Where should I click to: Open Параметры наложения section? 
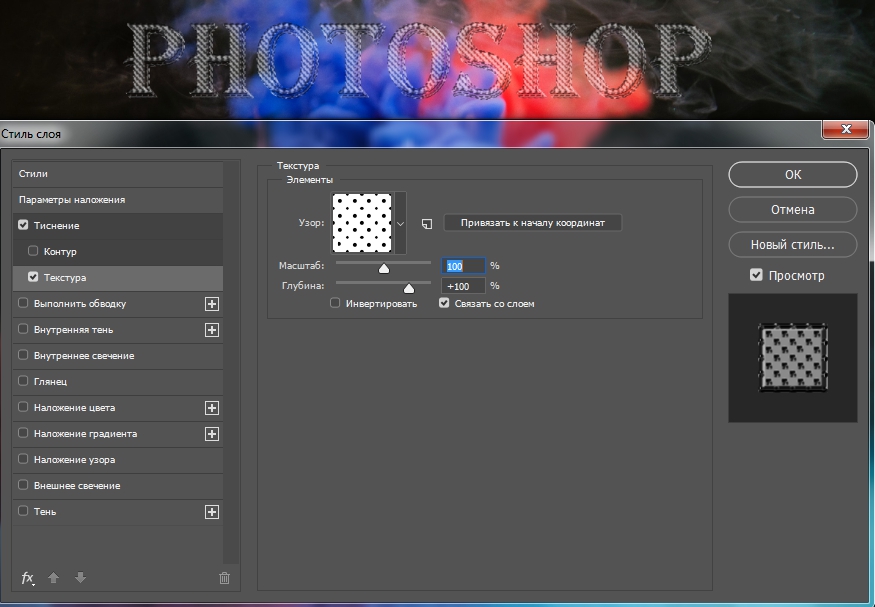point(118,200)
